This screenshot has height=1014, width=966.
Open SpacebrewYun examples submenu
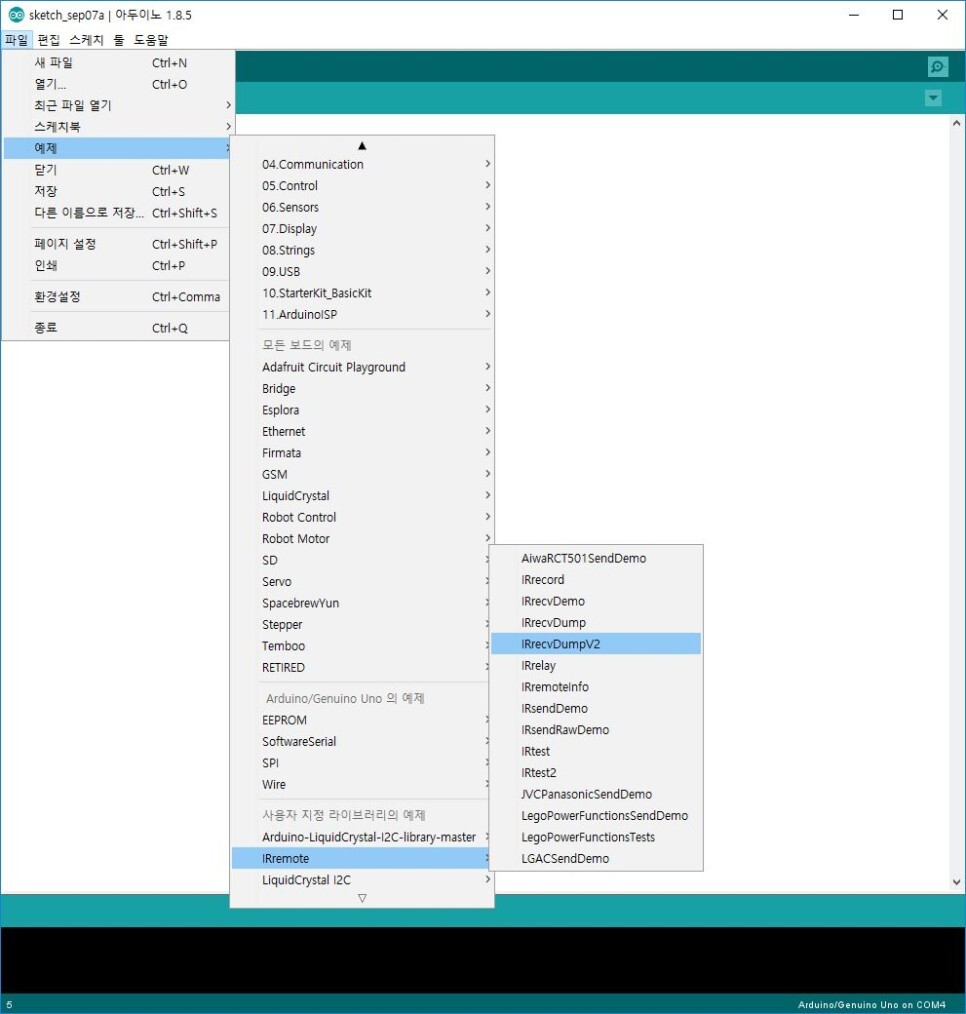click(361, 603)
